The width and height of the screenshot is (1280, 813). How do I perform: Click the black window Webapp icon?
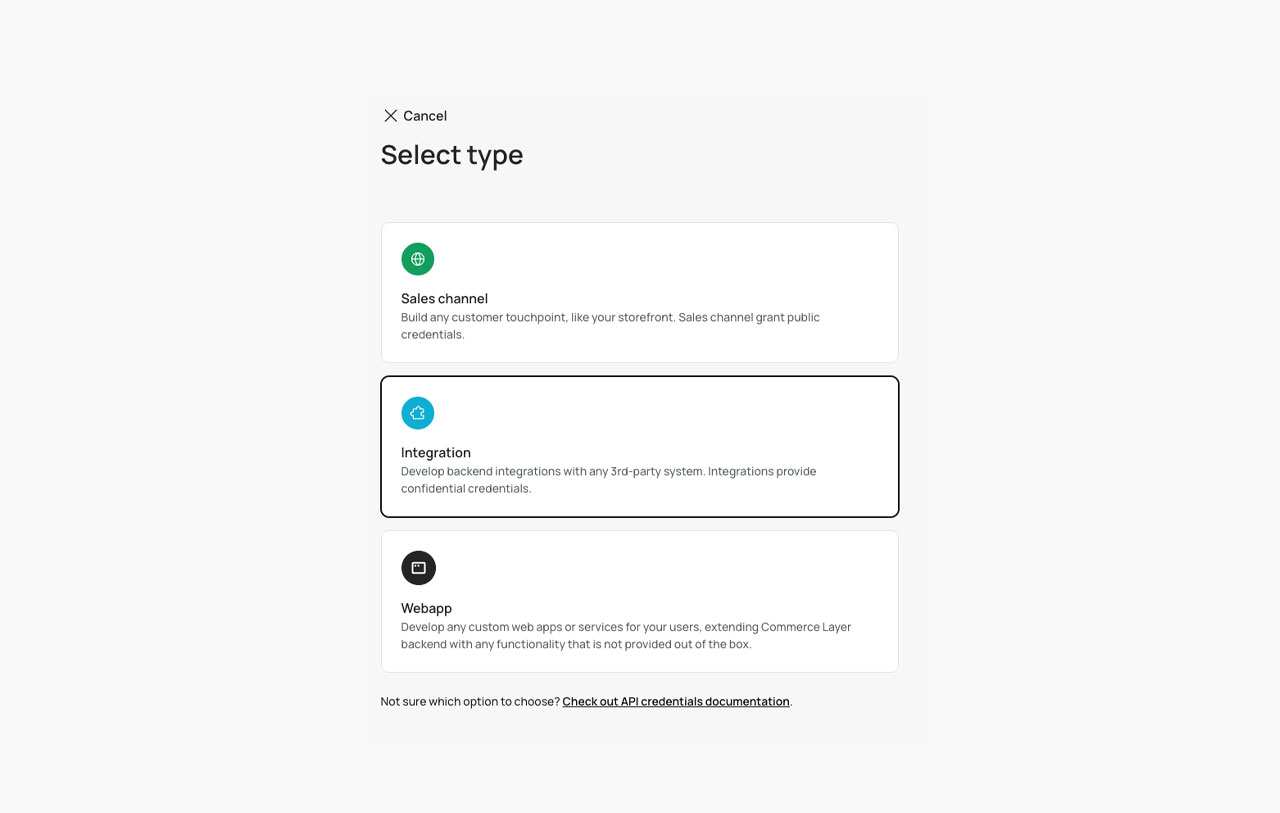(418, 568)
